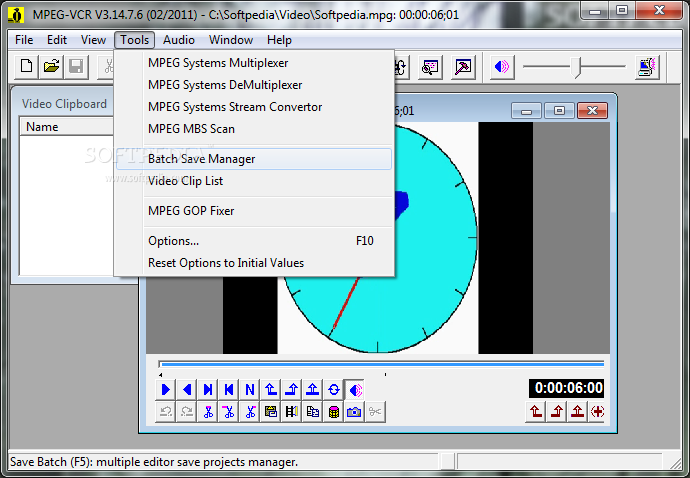
Task: Capture a snapshot with the camera icon
Action: click(355, 412)
